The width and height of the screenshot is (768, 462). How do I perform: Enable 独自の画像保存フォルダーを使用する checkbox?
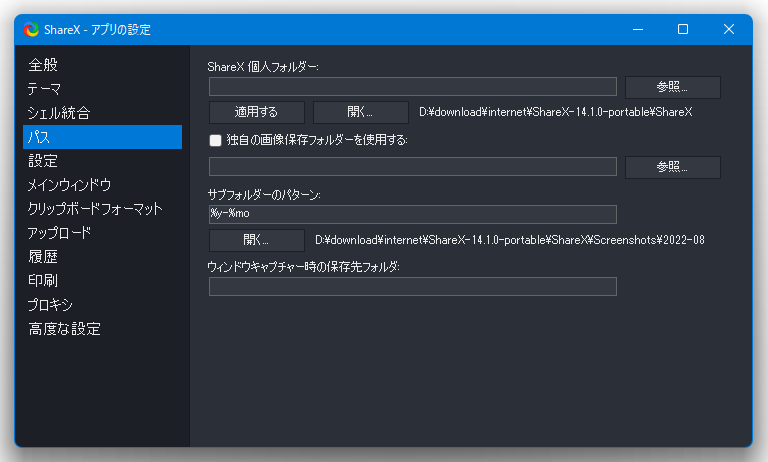216,141
